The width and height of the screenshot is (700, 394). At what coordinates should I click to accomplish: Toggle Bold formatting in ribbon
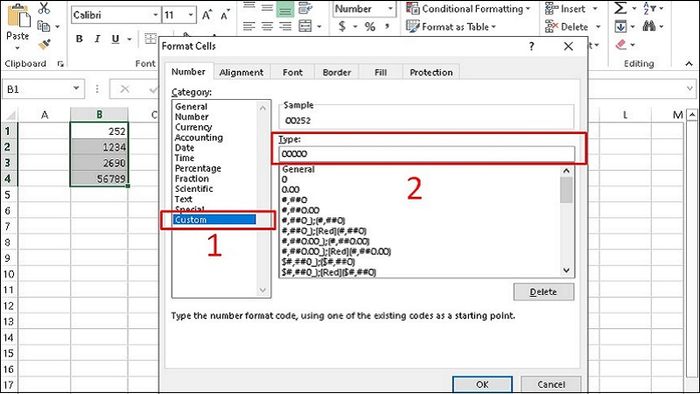click(79, 39)
